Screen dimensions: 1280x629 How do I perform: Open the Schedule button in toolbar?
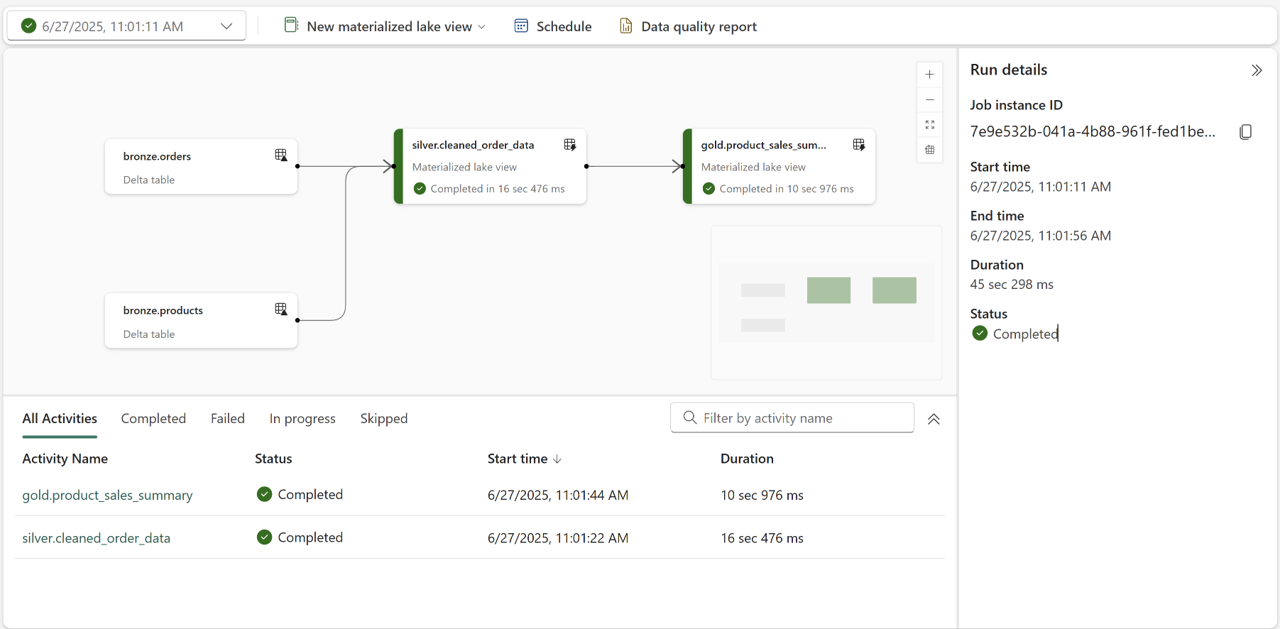(553, 26)
